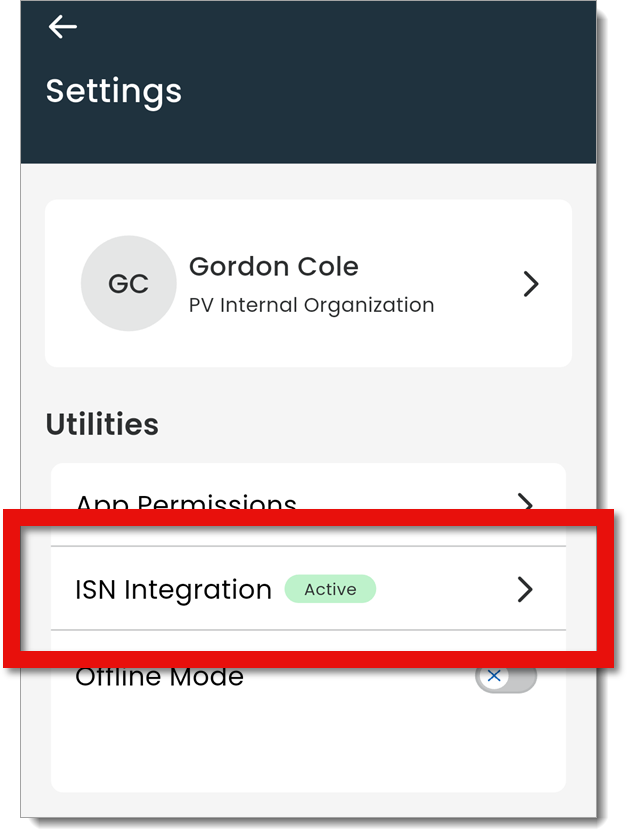Image resolution: width=627 pixels, height=830 pixels.
Task: Open the App Permissions menu entry
Action: click(186, 503)
